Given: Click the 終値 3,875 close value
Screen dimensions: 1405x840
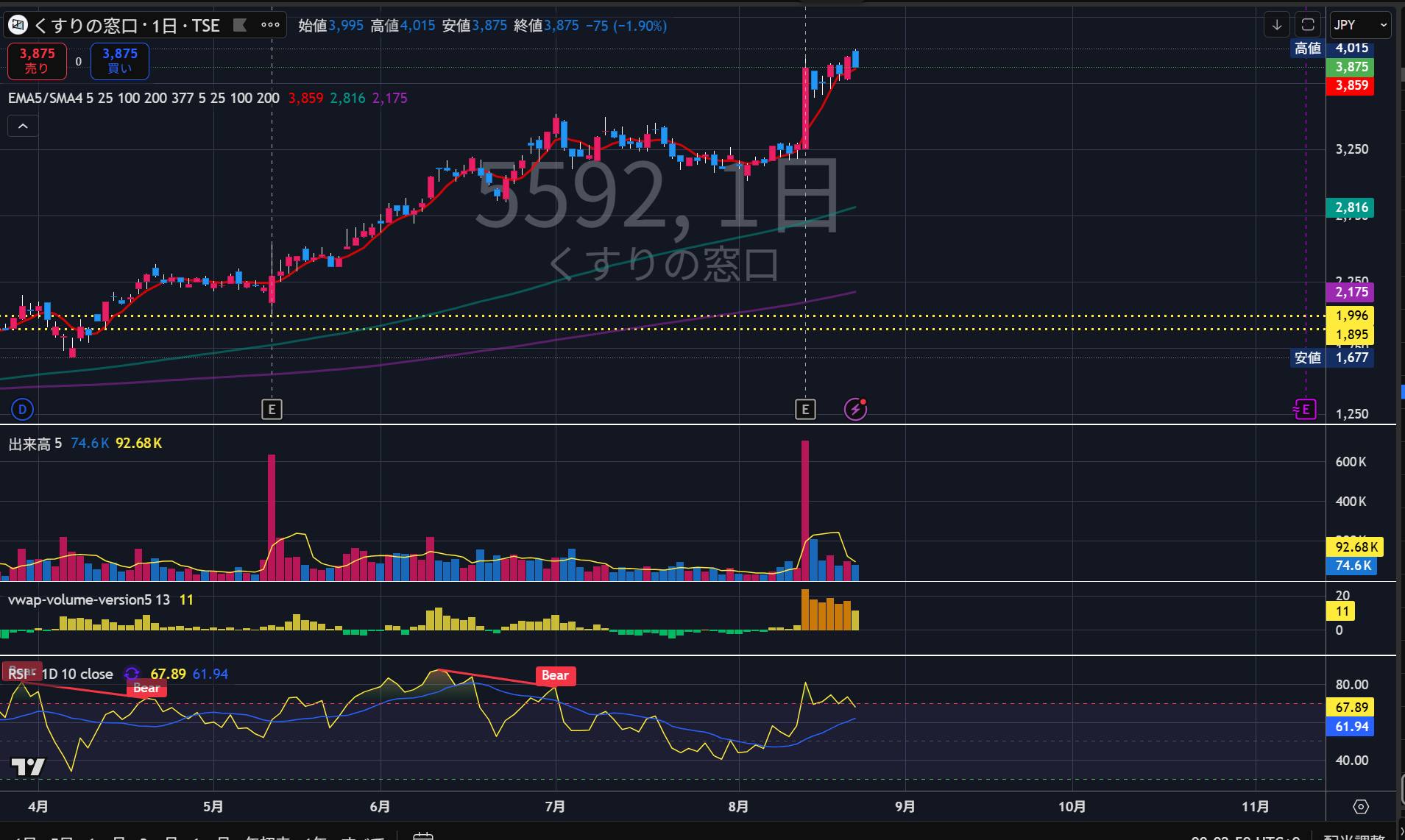Looking at the screenshot, I should [546, 26].
